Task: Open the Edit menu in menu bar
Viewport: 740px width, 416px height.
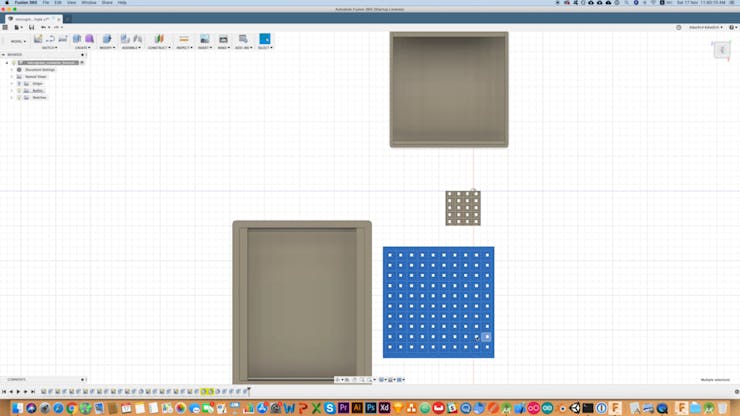Action: [x=58, y=3]
